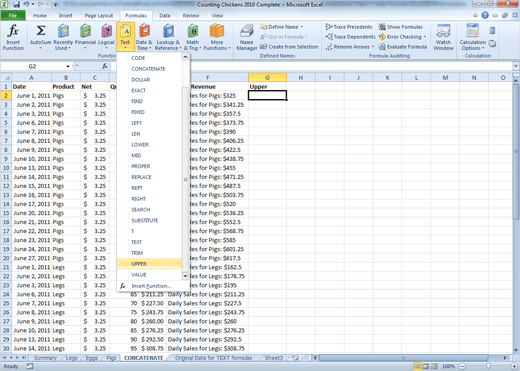Viewport: 520px width, 371px height.
Task: Open the File tab
Action: click(13, 15)
